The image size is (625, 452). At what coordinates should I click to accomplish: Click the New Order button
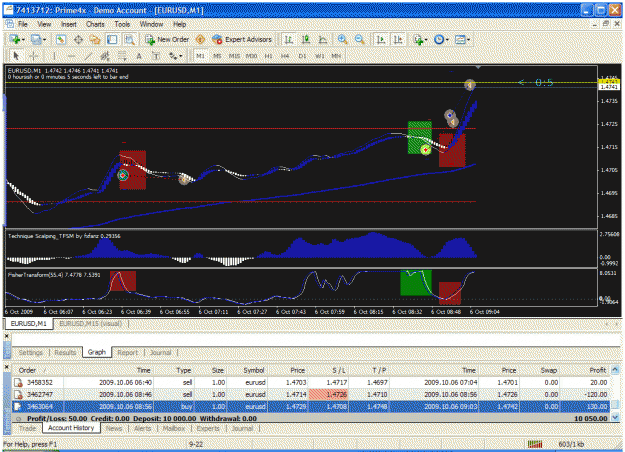167,39
